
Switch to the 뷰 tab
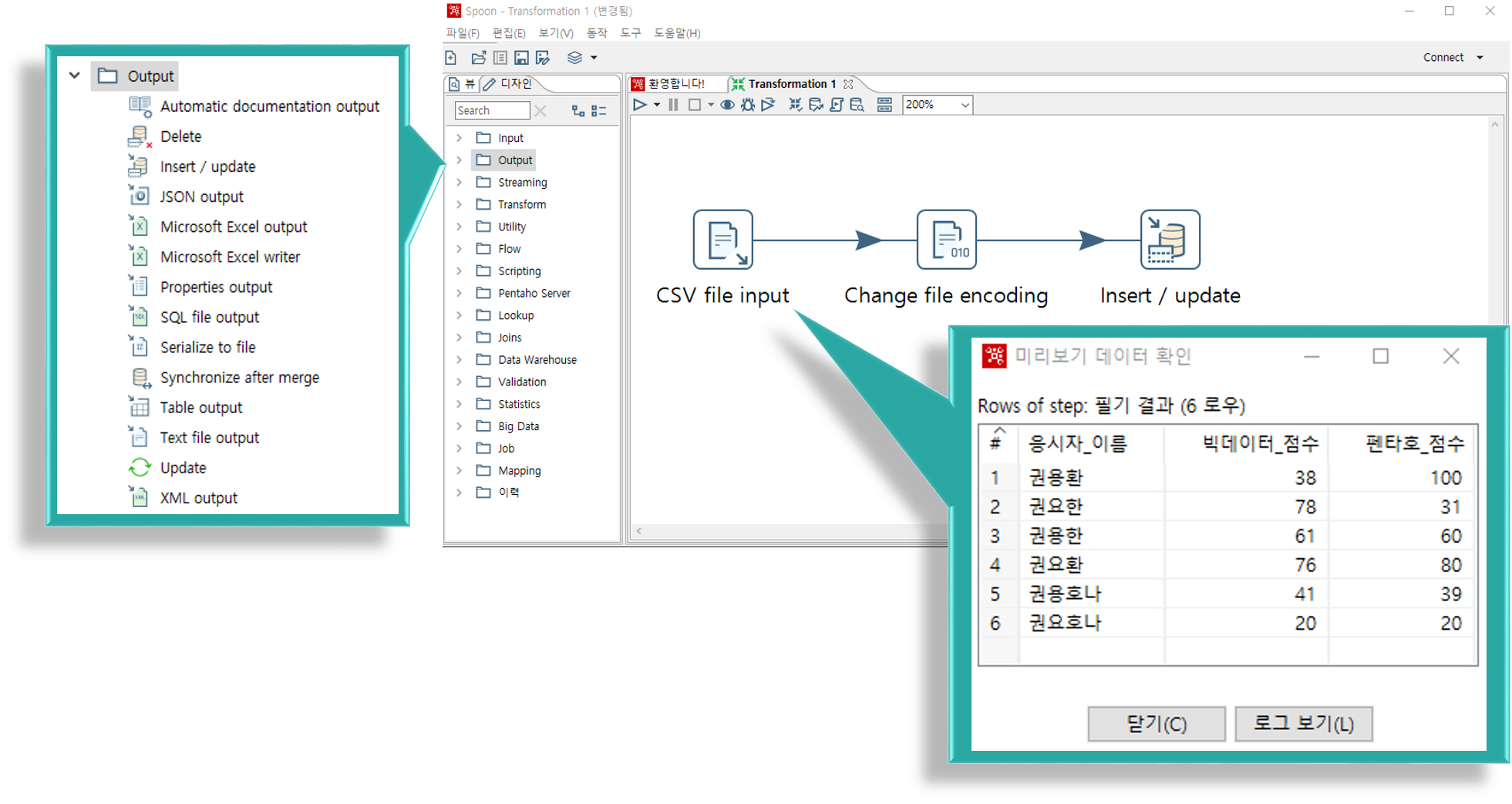[462, 84]
